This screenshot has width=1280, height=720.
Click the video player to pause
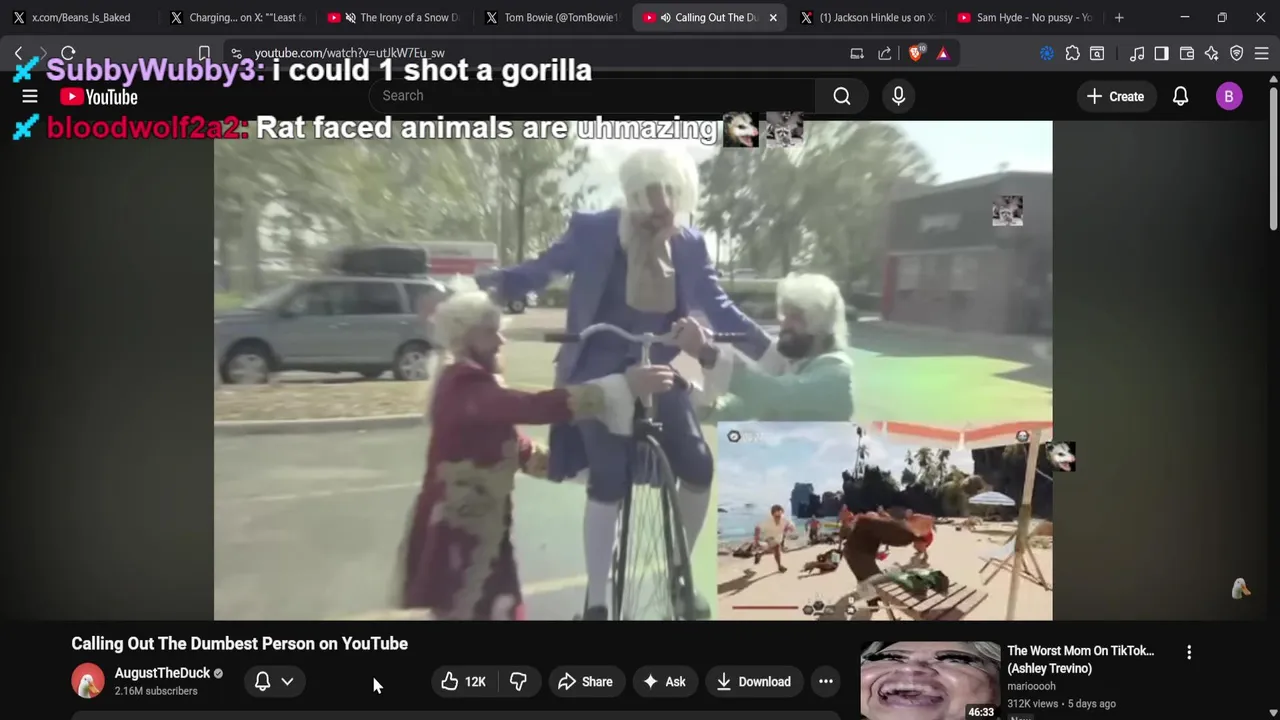[633, 370]
